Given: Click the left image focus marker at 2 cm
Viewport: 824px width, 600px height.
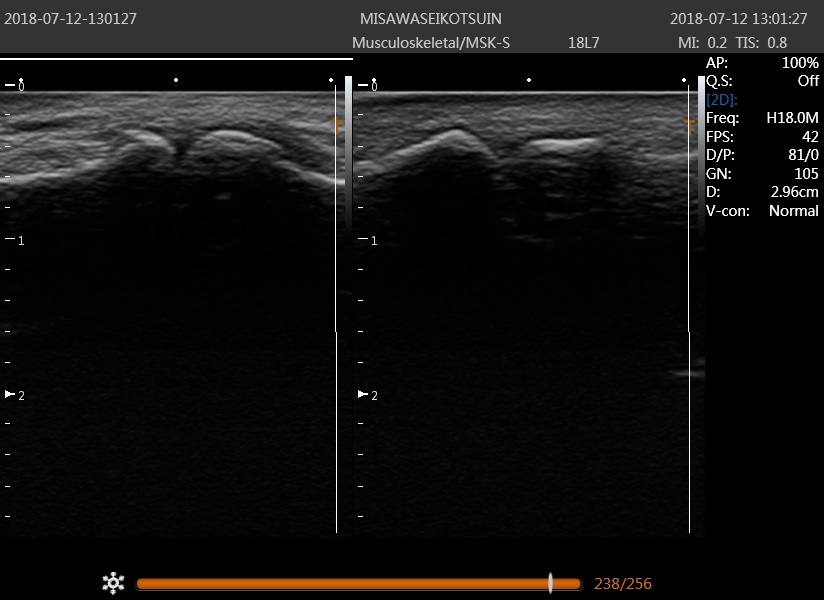Looking at the screenshot, I should coord(10,394).
